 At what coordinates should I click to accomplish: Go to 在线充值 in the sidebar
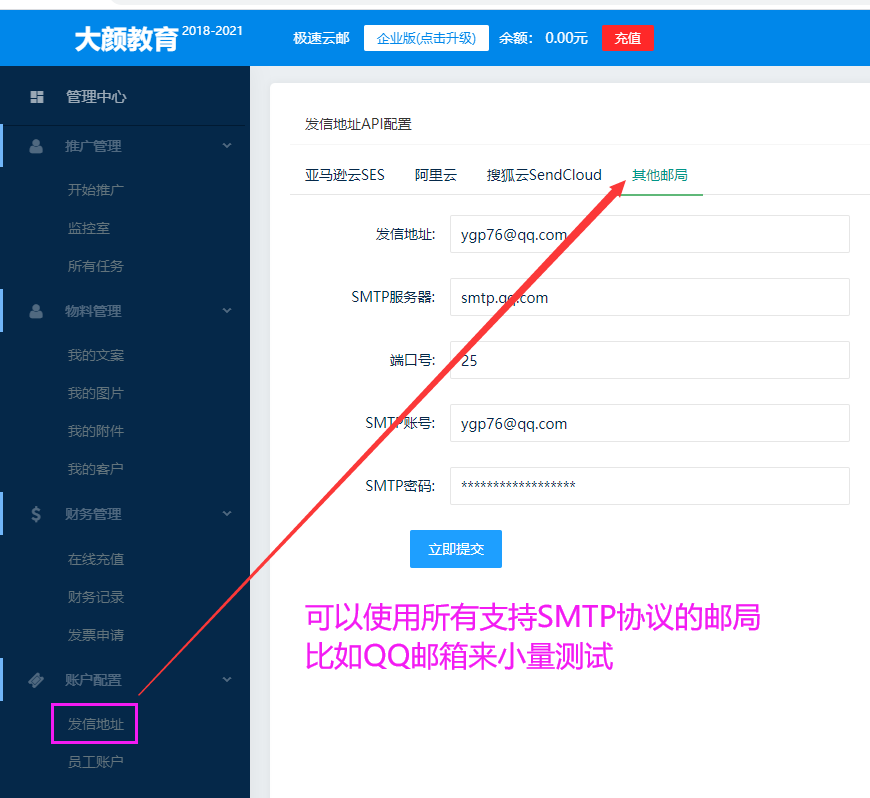pyautogui.click(x=95, y=559)
